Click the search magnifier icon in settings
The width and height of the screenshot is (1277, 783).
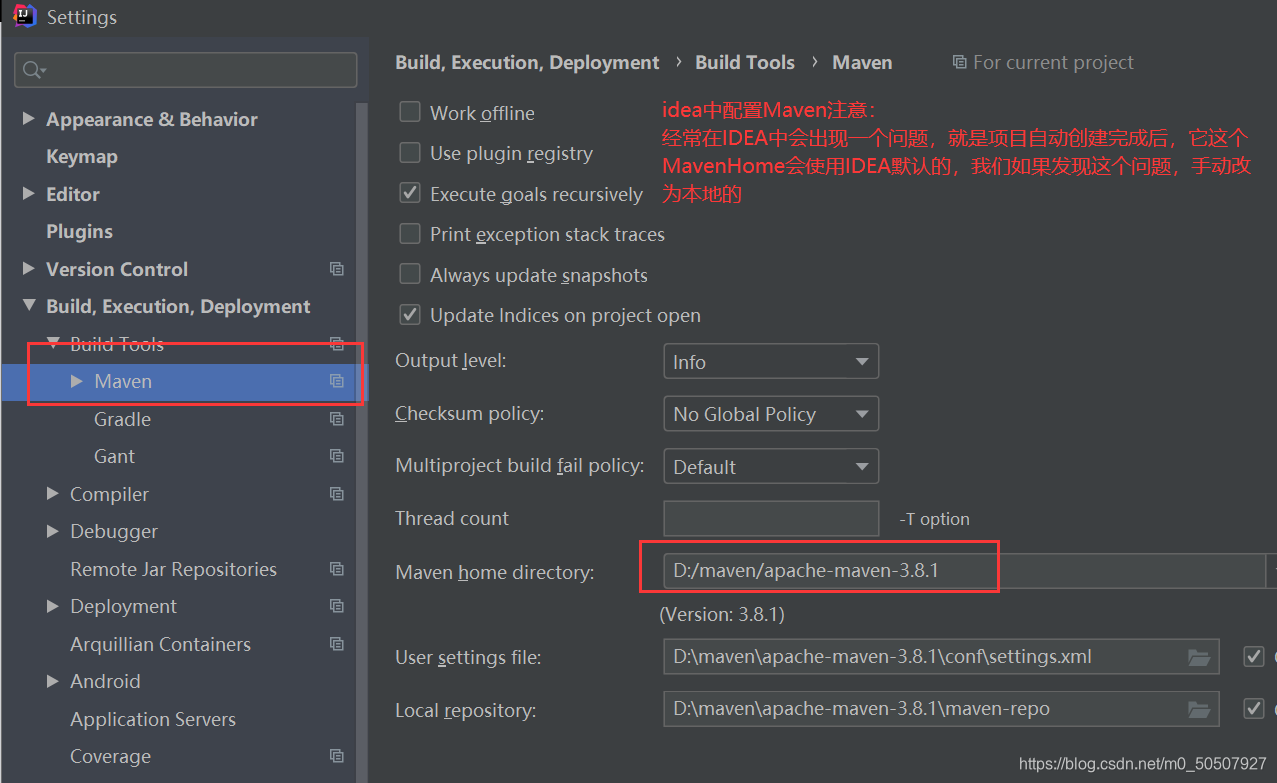point(33,70)
